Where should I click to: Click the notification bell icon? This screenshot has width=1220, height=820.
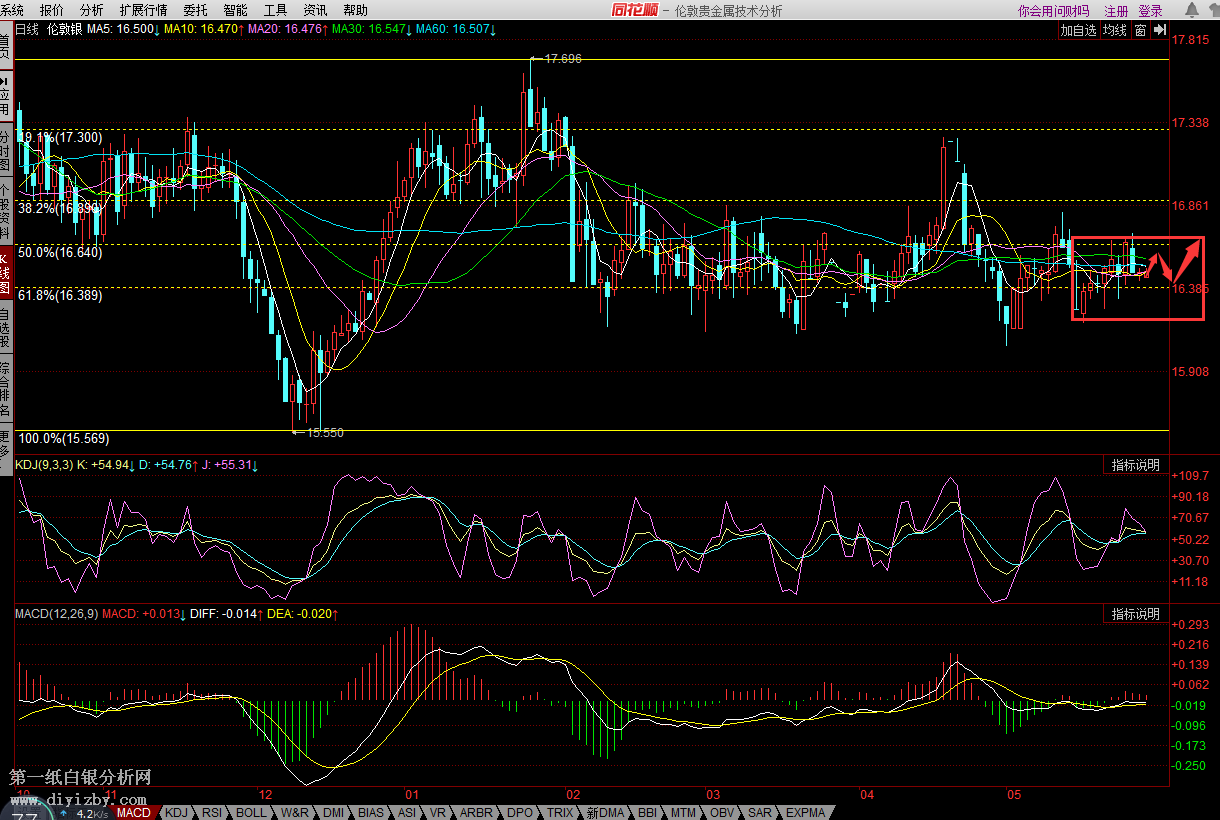tap(1190, 10)
